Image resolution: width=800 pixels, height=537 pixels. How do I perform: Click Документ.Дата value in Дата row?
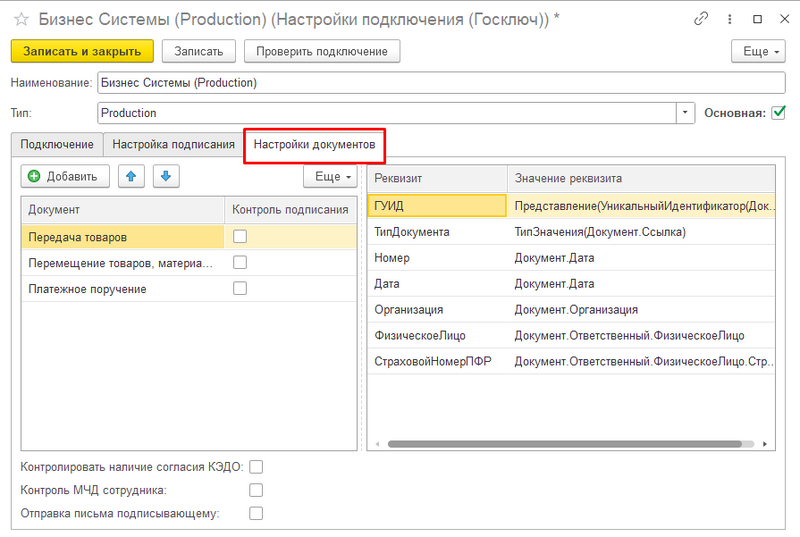point(641,284)
